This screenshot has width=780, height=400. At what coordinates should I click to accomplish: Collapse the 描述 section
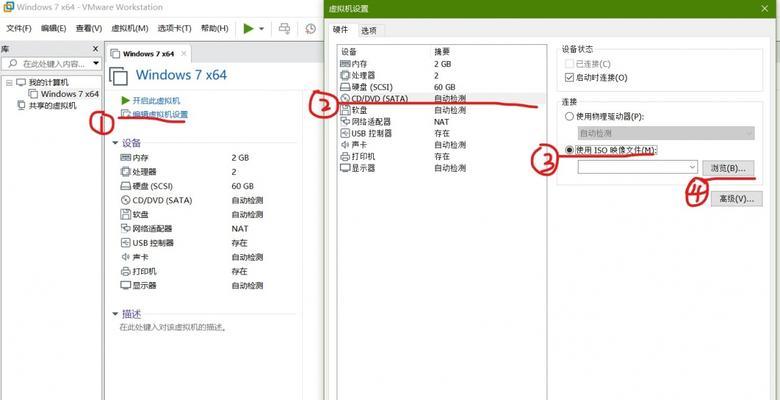click(x=115, y=314)
